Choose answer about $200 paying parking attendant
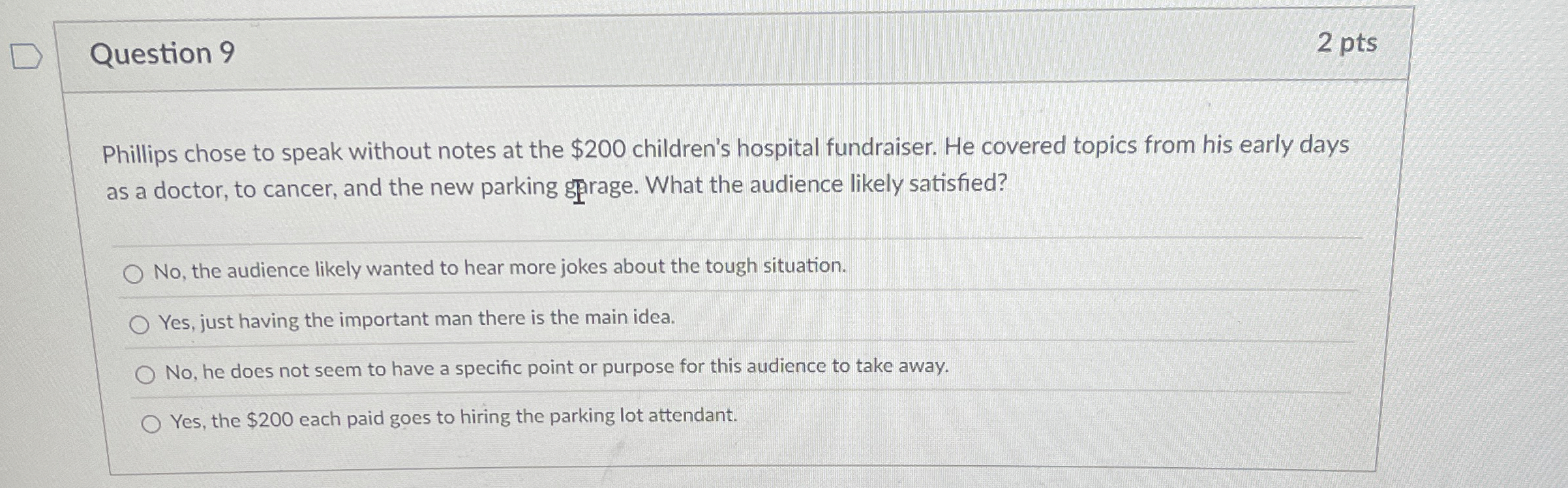Image resolution: width=1568 pixels, height=488 pixels. pyautogui.click(x=453, y=419)
